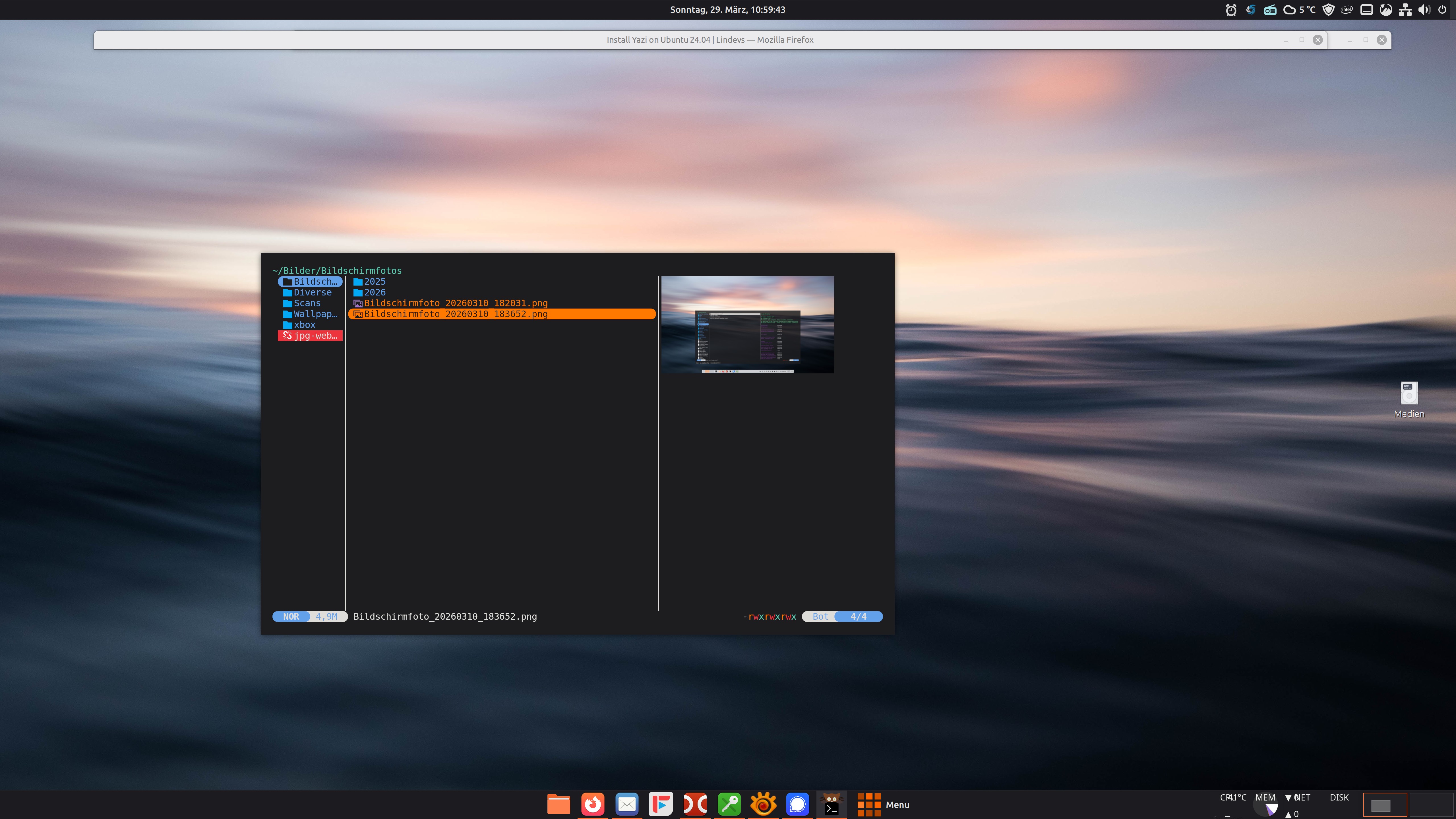The image size is (1456, 819).
Task: Click the red jpg-web… broken link entry
Action: pyautogui.click(x=310, y=336)
